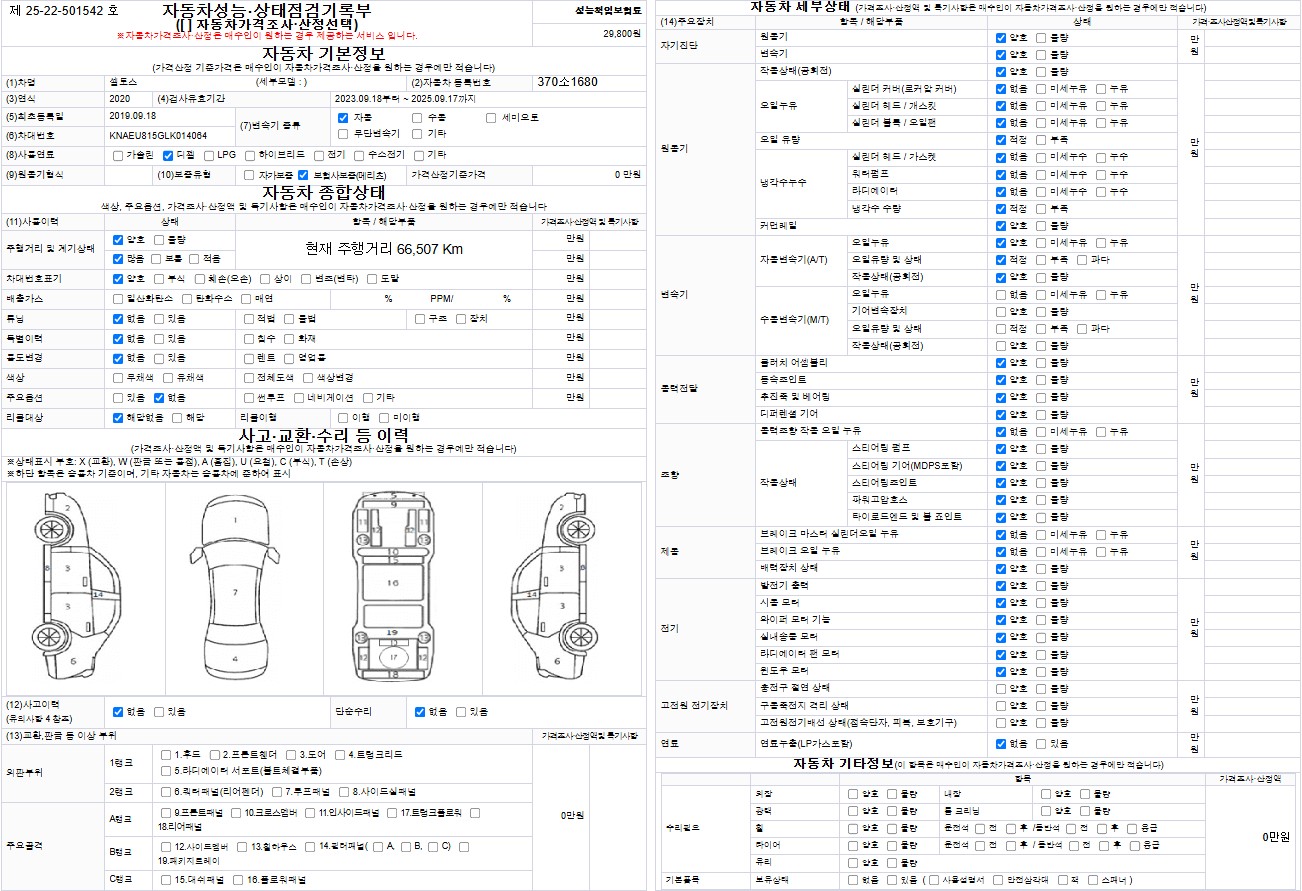Tick the LPG fuel checkbox
The height and width of the screenshot is (891, 1302).
click(x=208, y=155)
